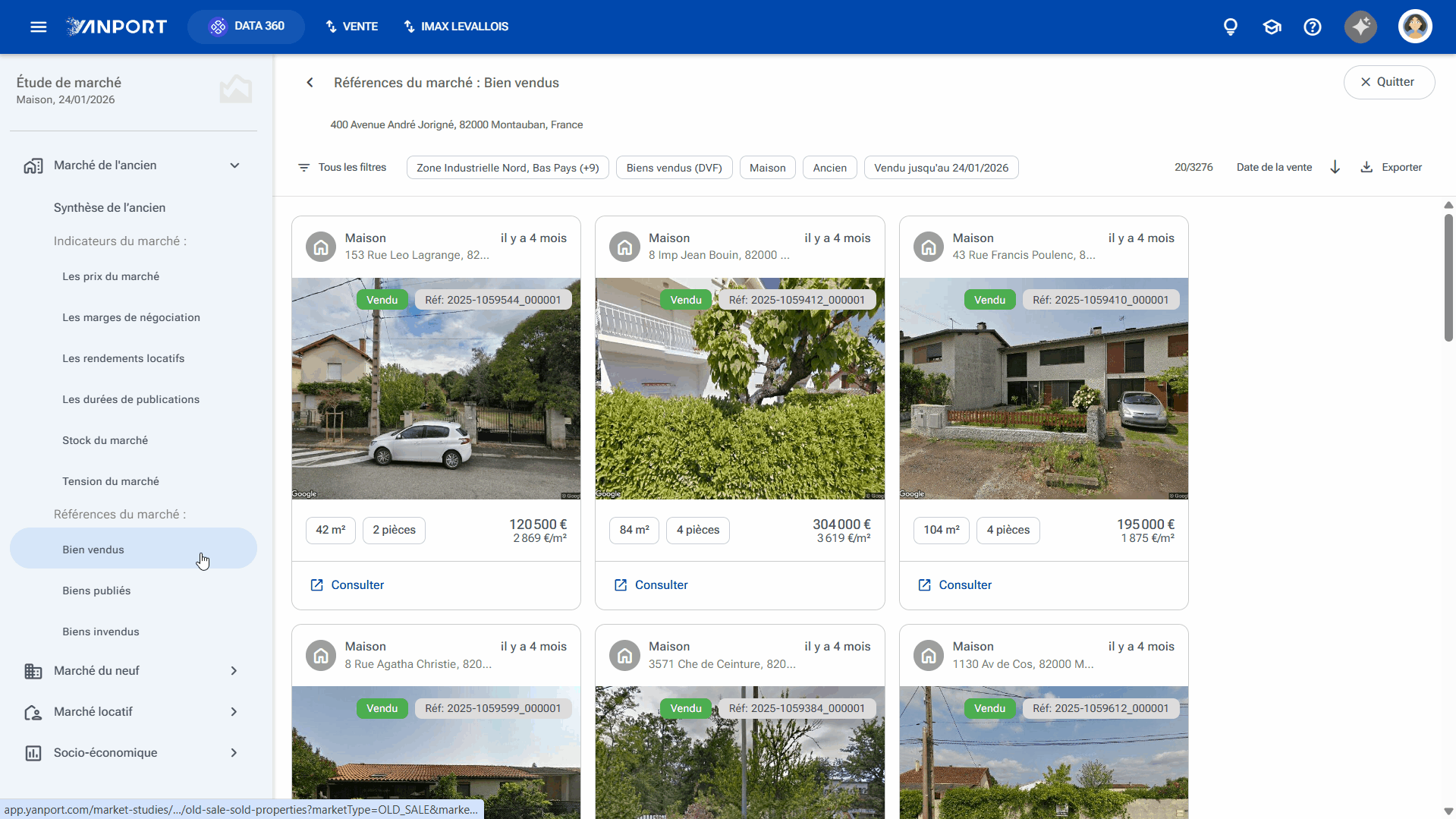1456x819 pixels.
Task: Click the sparkle AI assistant icon
Action: point(1361,27)
